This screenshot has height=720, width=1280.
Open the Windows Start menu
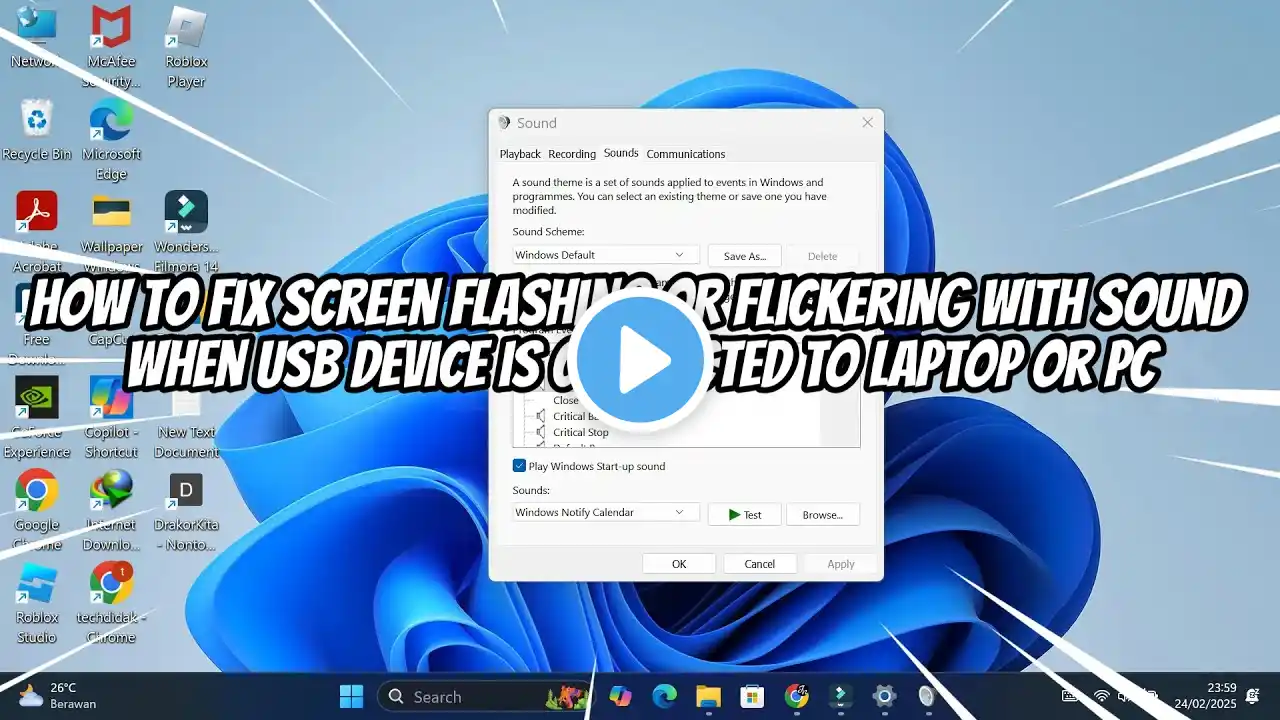click(x=352, y=696)
